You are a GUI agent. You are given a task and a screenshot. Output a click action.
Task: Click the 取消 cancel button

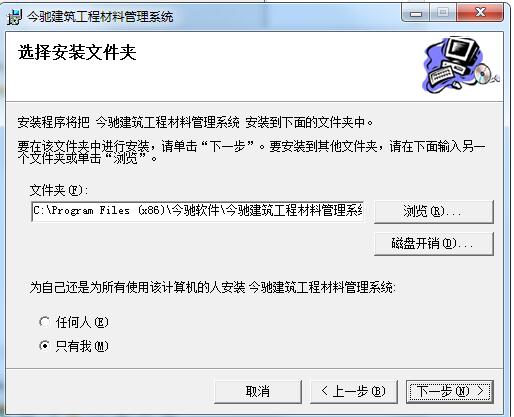click(258, 391)
